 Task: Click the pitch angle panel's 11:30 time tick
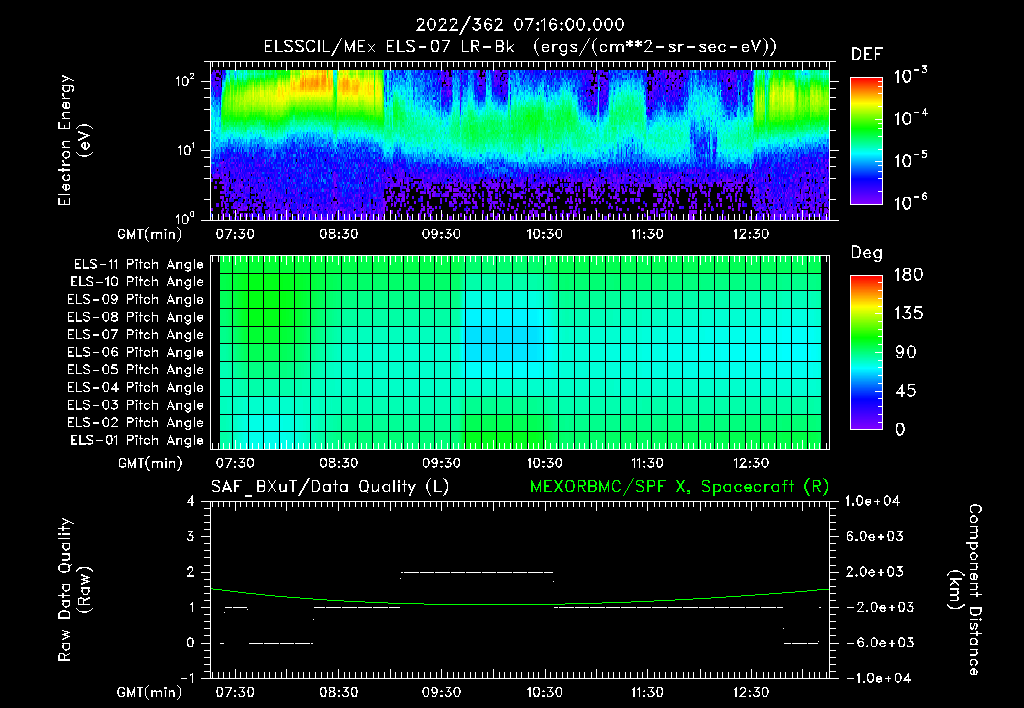(648, 463)
